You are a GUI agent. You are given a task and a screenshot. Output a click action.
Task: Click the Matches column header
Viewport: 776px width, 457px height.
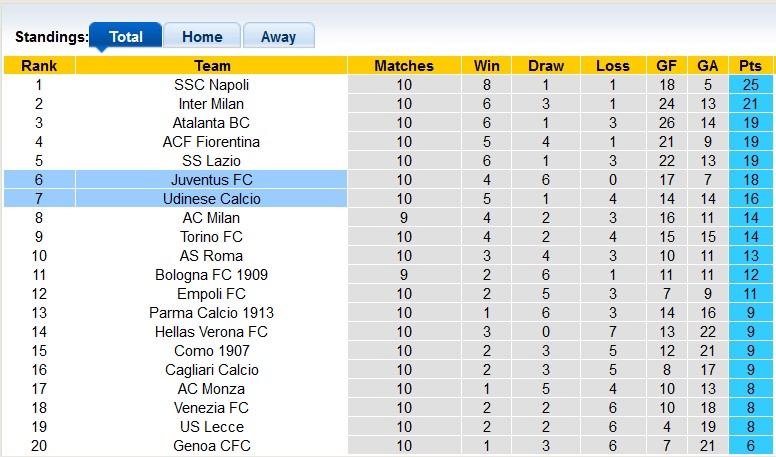tap(404, 66)
